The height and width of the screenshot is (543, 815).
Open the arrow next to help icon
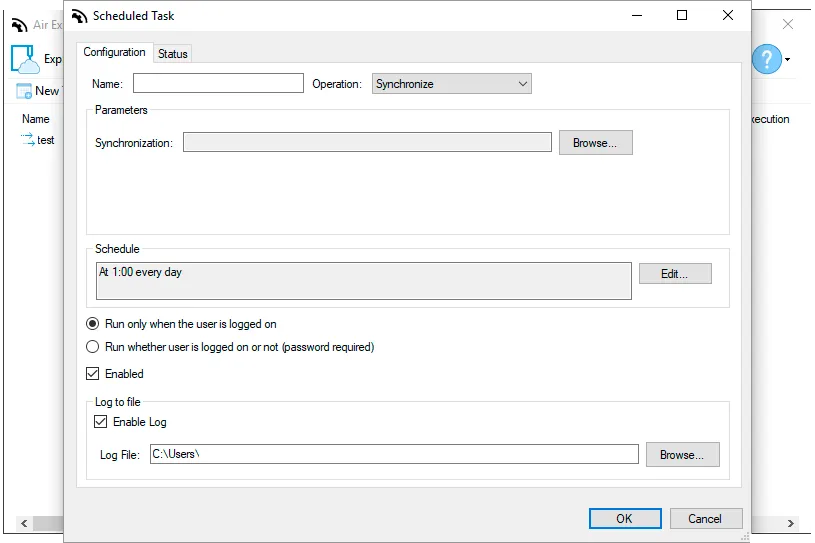[x=787, y=60]
